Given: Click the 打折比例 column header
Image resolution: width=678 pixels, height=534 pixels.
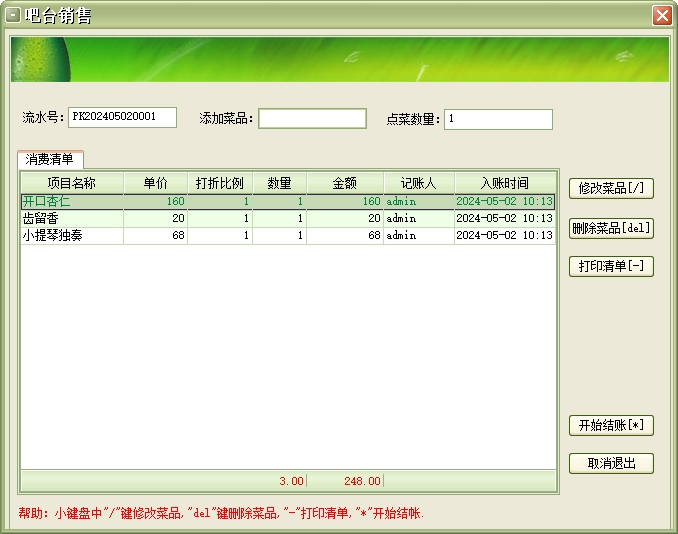Looking at the screenshot, I should (x=219, y=183).
